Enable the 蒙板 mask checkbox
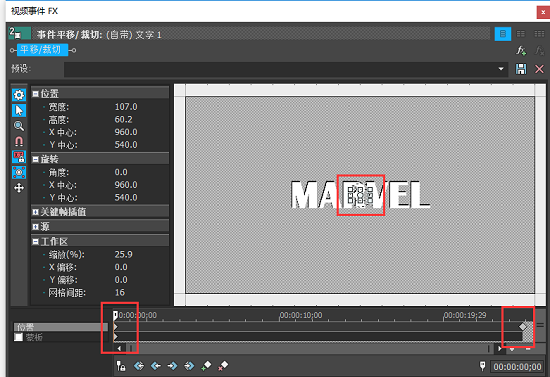Viewport: 550px width, 377px height. coord(18,337)
